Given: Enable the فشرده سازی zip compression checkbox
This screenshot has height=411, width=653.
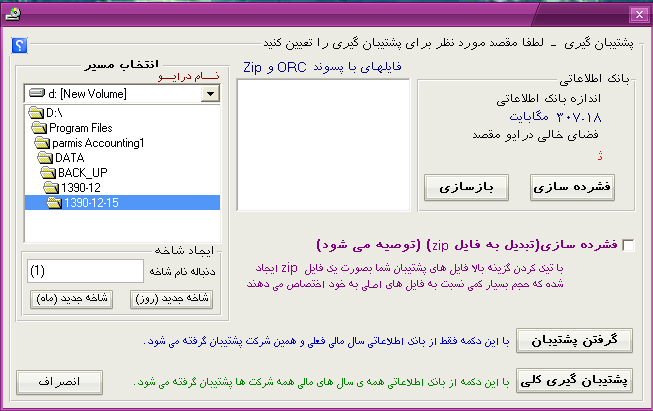Looking at the screenshot, I should click(628, 245).
